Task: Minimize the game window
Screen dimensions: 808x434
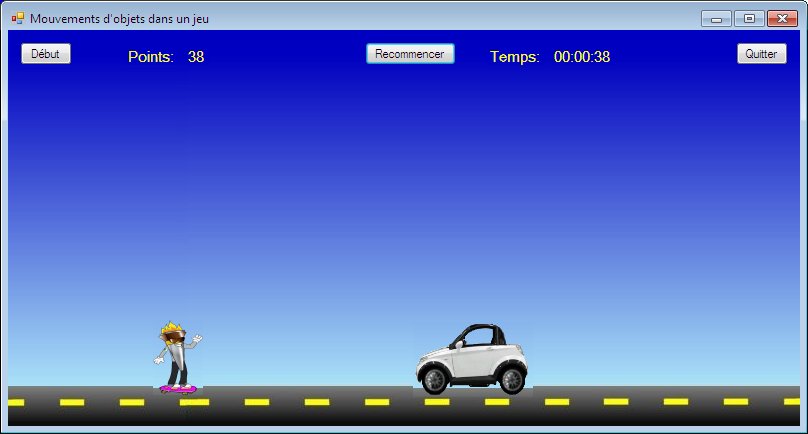Action: coord(716,19)
